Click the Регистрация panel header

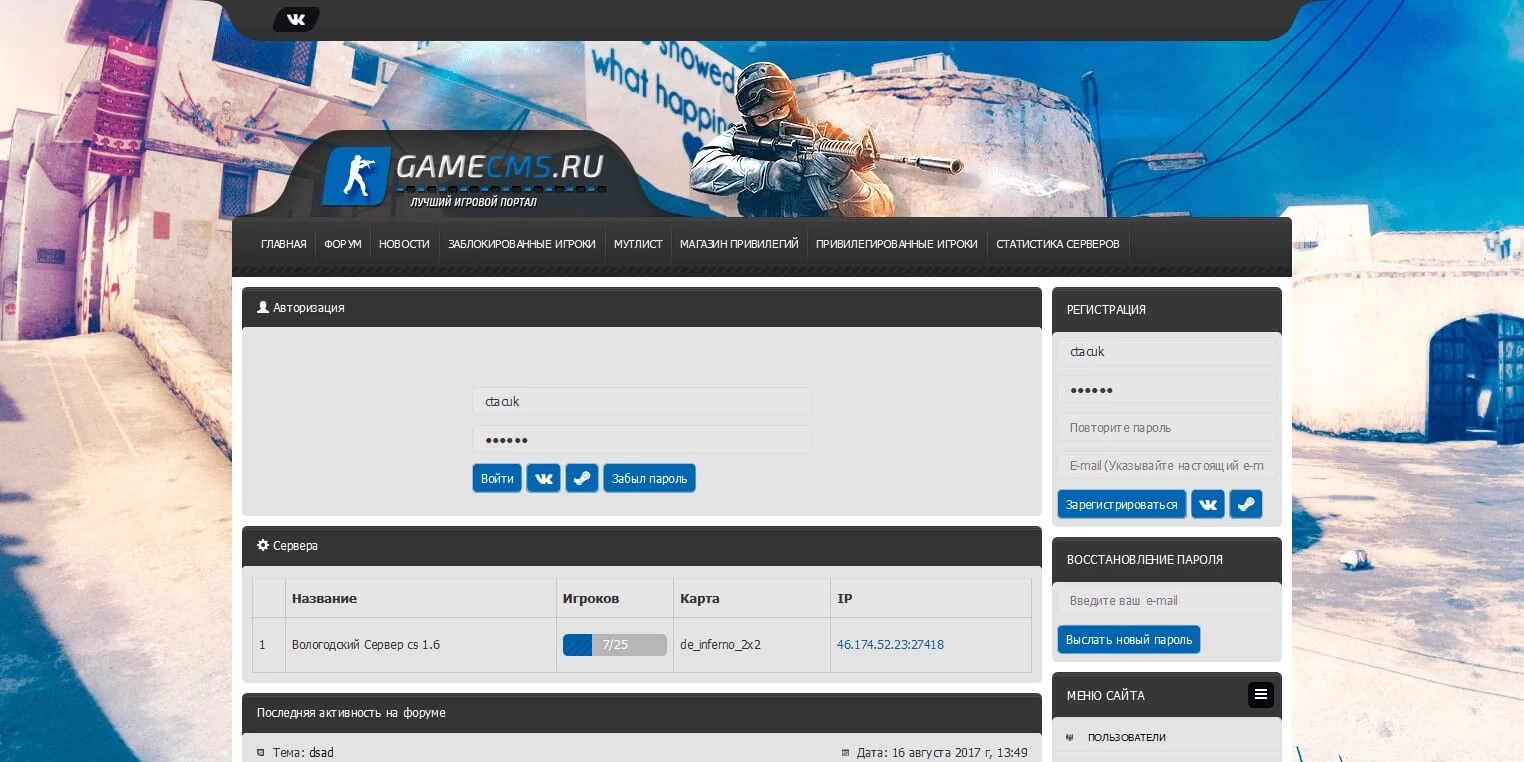[x=1106, y=309]
